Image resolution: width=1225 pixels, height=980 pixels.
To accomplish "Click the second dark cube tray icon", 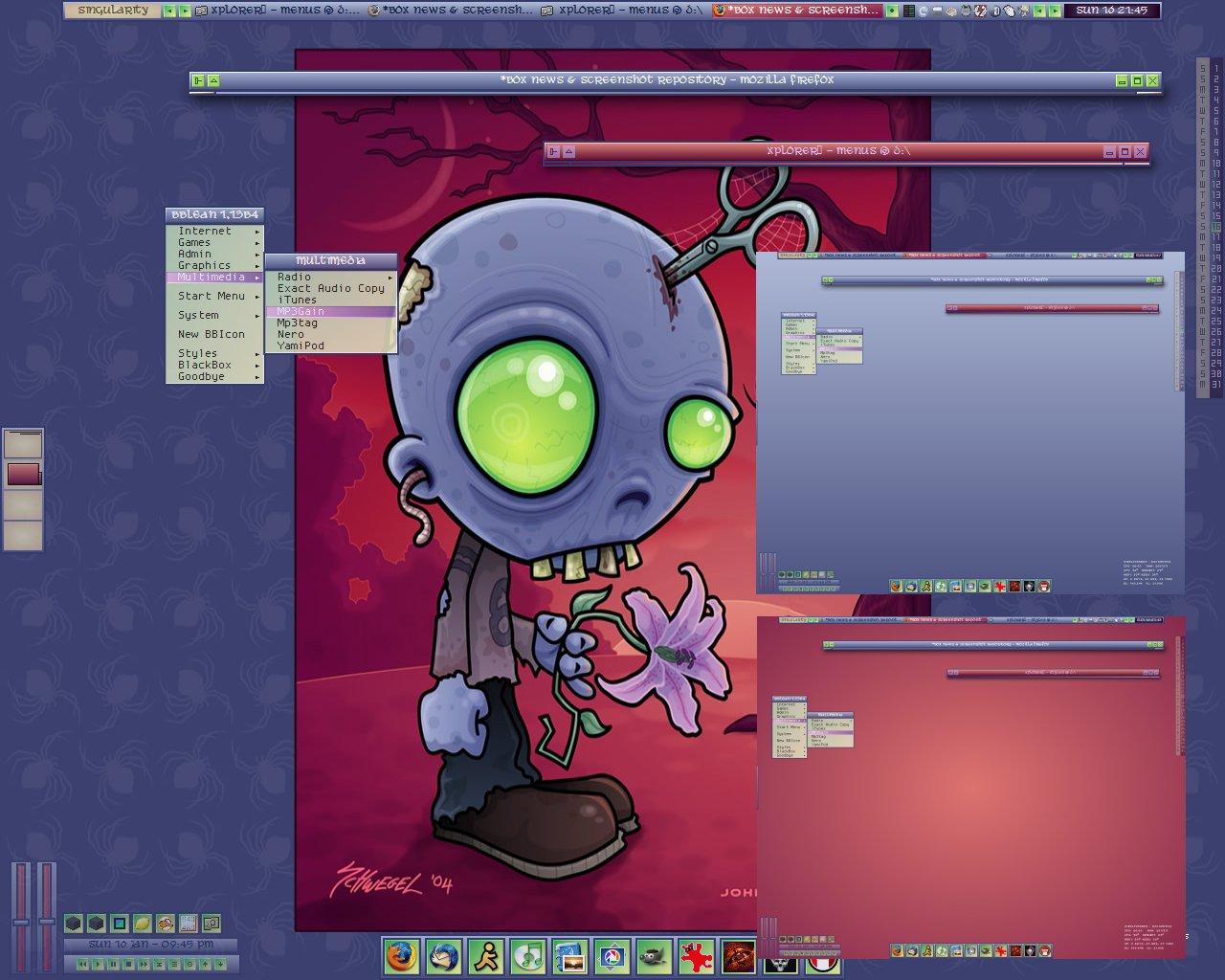I will click(x=97, y=924).
